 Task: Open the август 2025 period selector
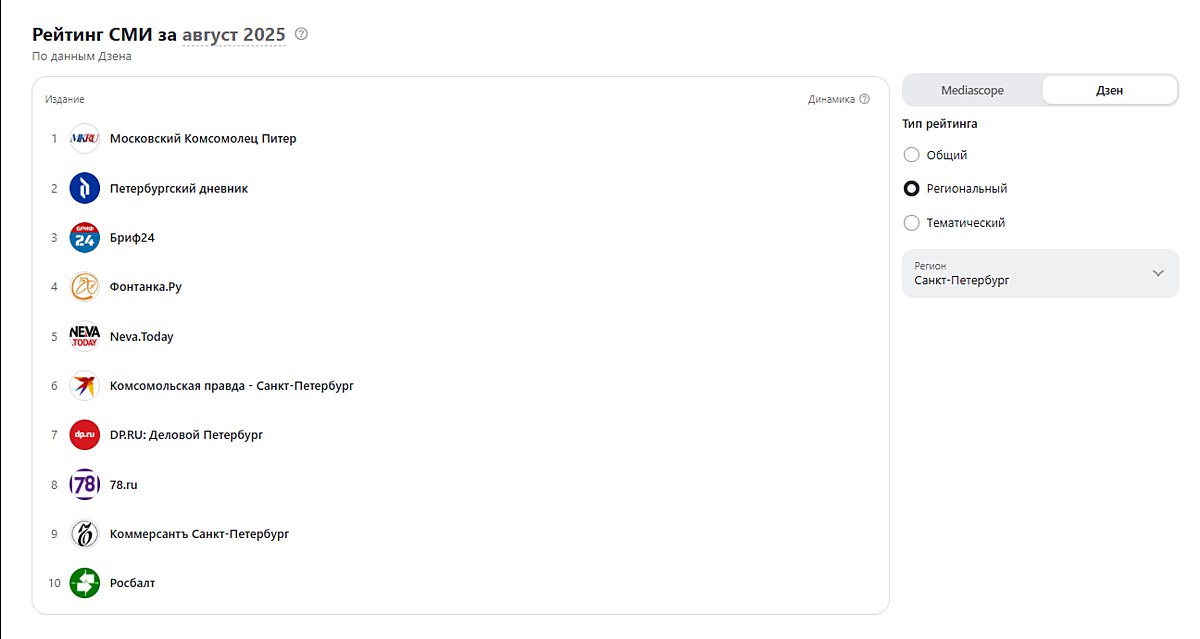(x=234, y=35)
